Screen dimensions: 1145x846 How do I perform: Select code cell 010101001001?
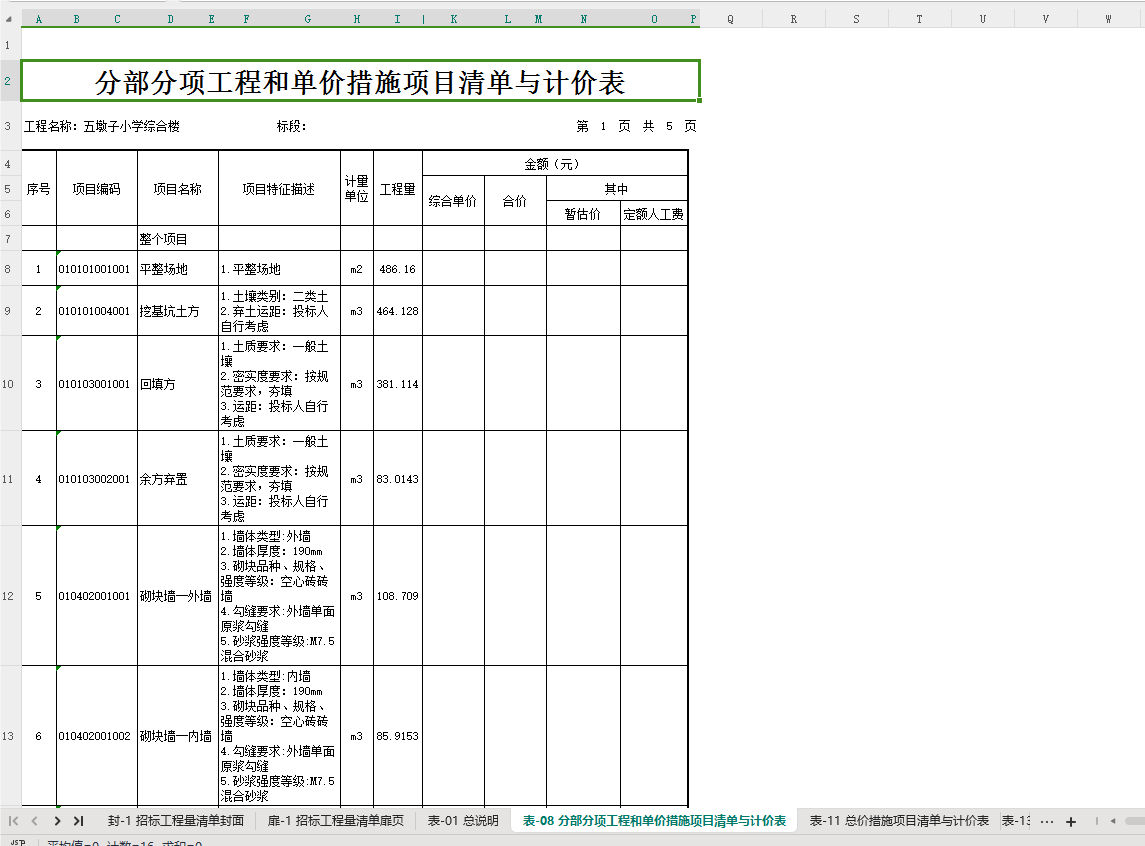96,269
